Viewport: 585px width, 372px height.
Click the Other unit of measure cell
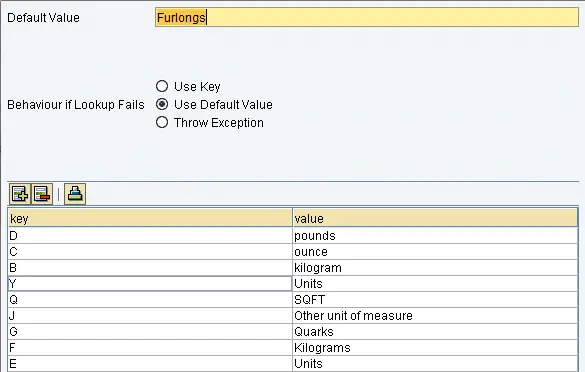tap(435, 316)
